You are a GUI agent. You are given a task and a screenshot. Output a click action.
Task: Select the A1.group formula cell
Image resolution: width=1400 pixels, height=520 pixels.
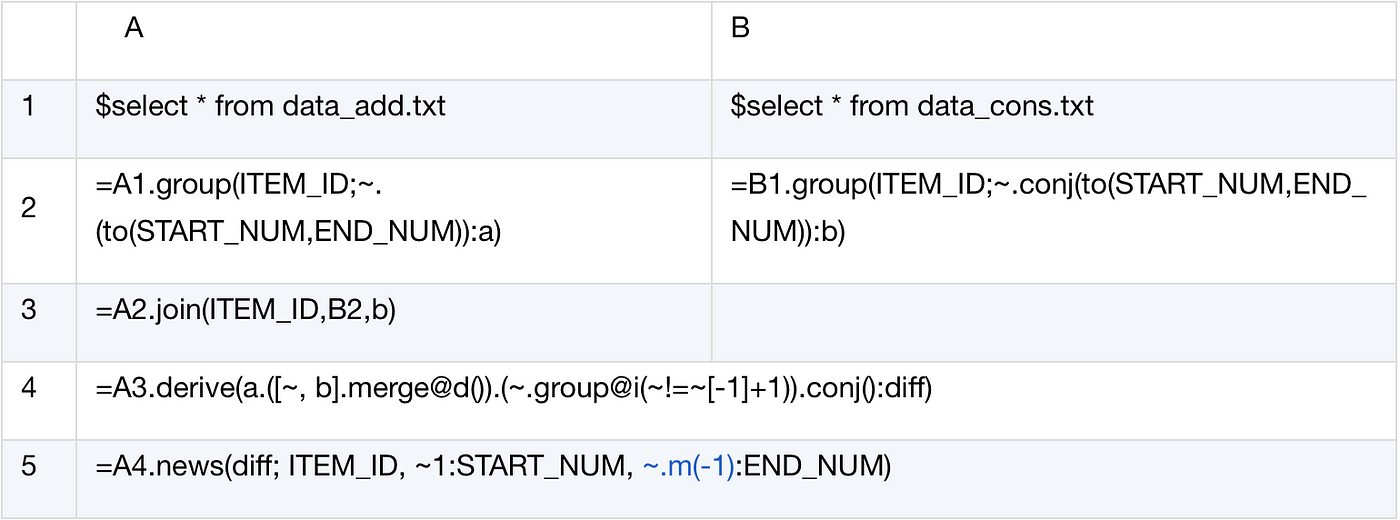click(x=394, y=220)
